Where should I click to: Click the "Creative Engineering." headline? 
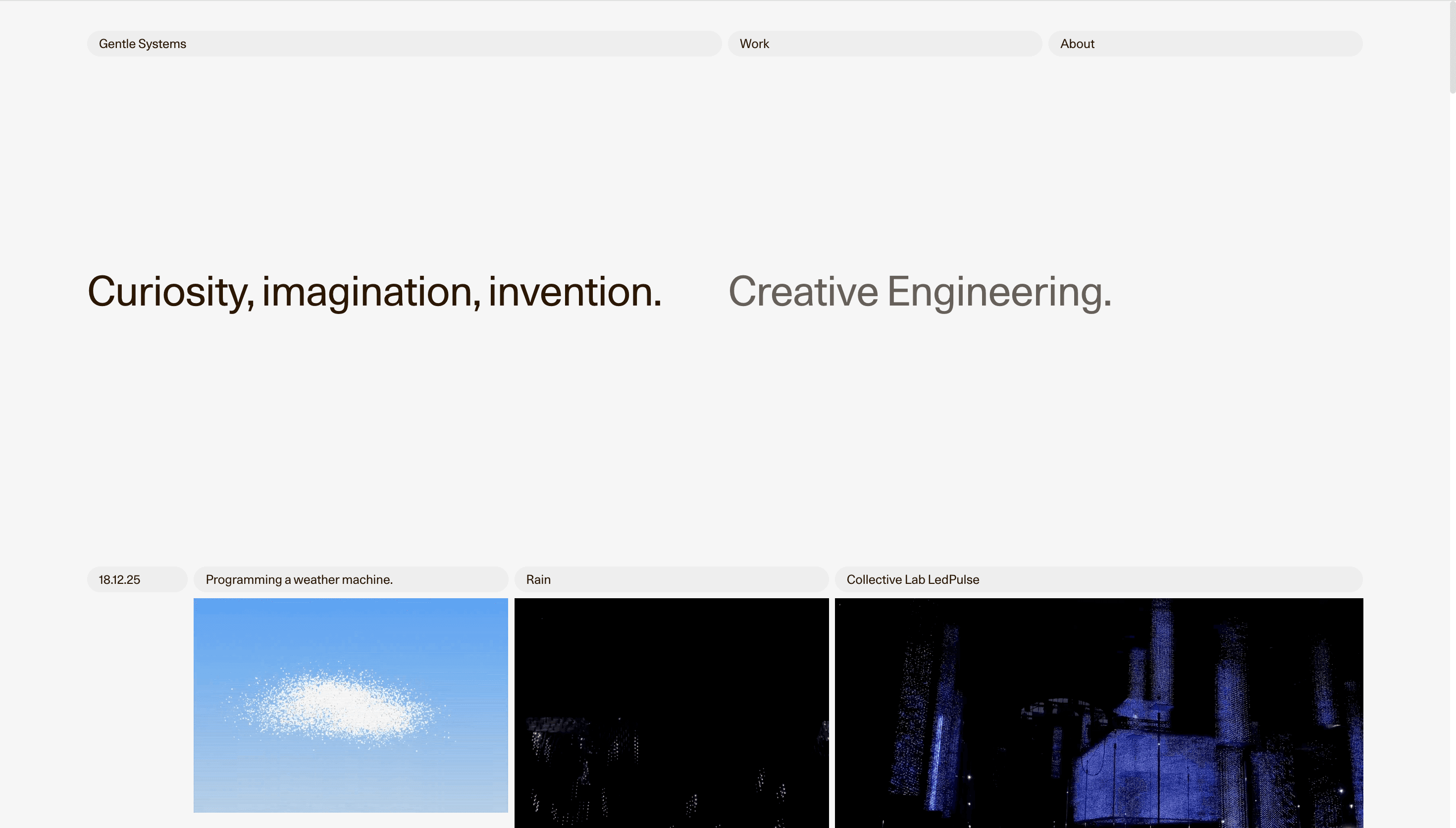pos(919,292)
